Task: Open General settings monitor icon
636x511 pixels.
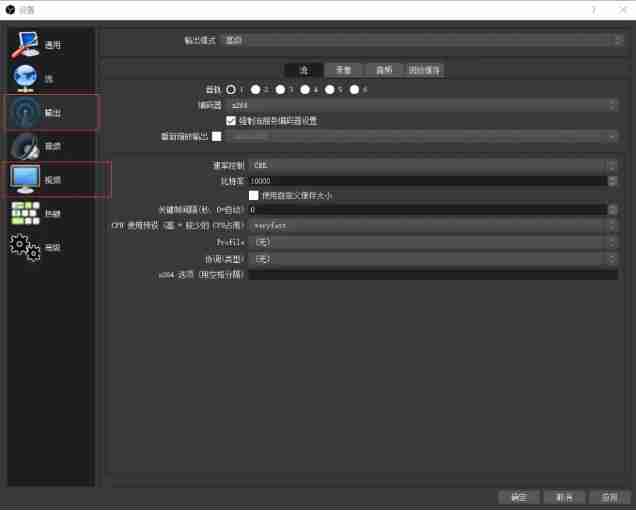Action: (25, 44)
